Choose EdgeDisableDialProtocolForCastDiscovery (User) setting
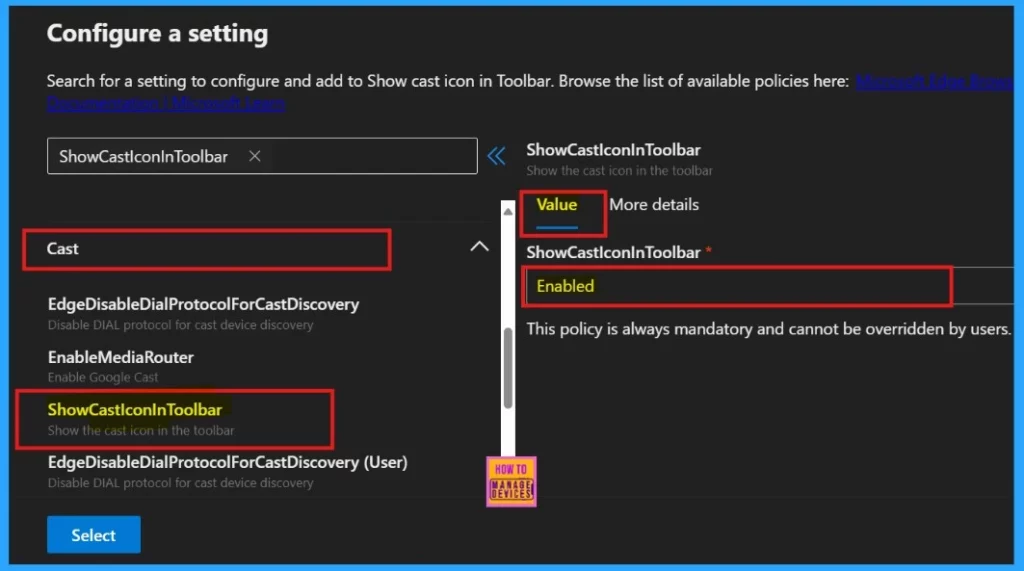Viewport: 1024px width, 571px height. tap(227, 472)
